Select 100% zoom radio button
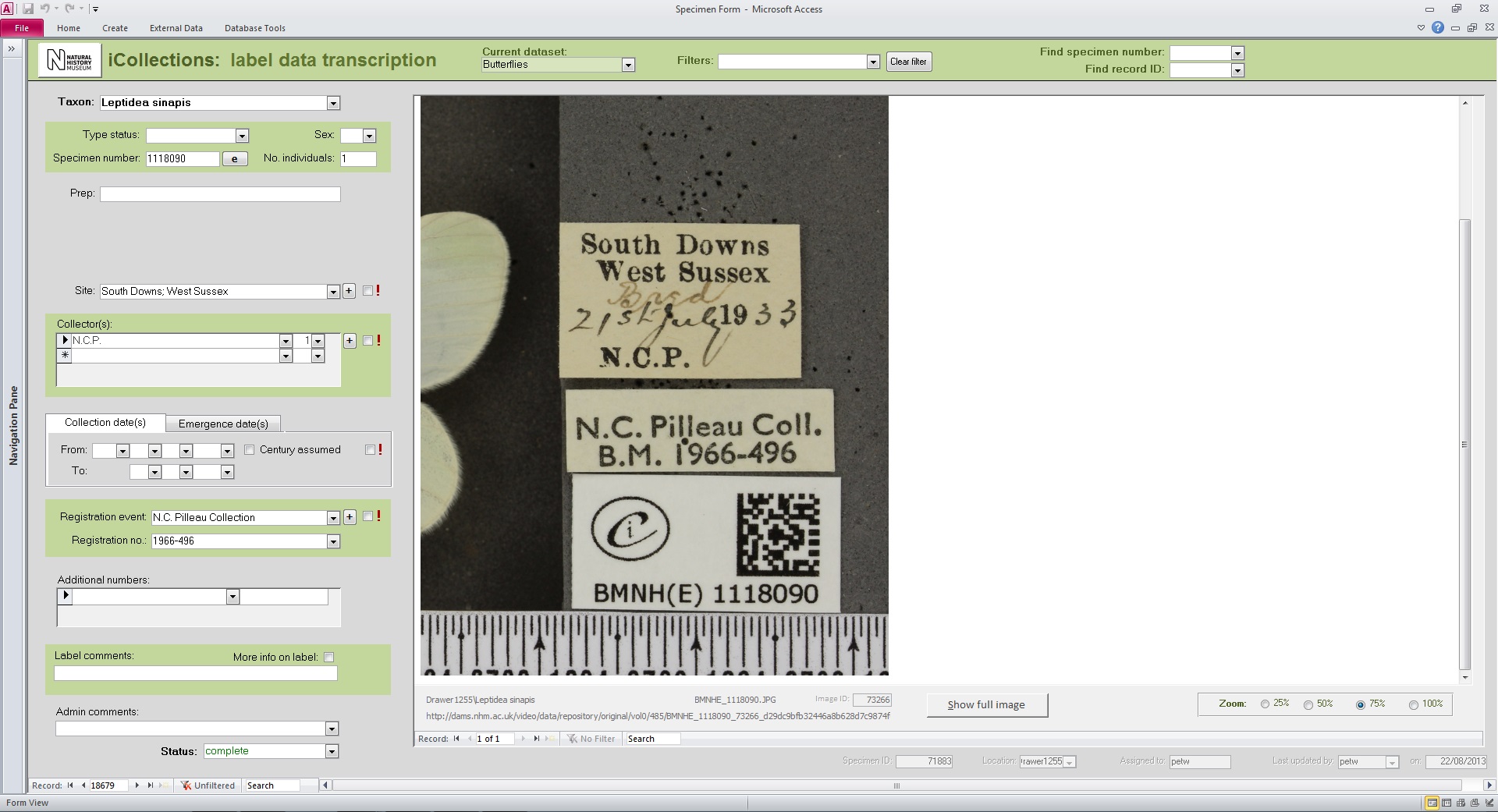Viewport: 1498px width, 812px height. [1413, 704]
